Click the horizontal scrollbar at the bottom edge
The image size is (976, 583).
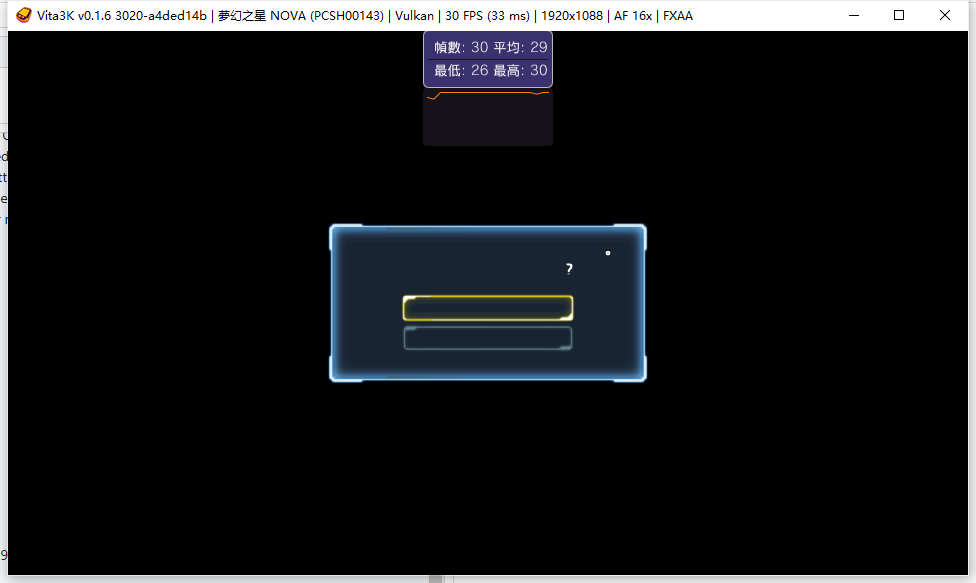tap(435, 578)
